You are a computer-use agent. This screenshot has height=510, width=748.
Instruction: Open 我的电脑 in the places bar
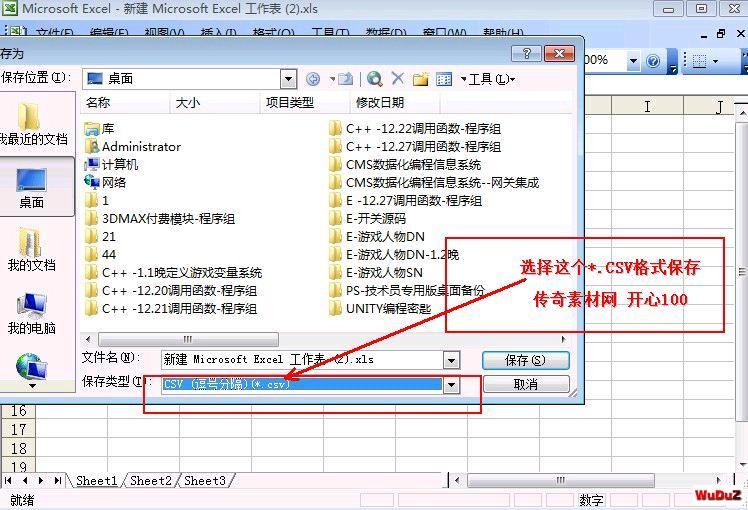pos(31,313)
